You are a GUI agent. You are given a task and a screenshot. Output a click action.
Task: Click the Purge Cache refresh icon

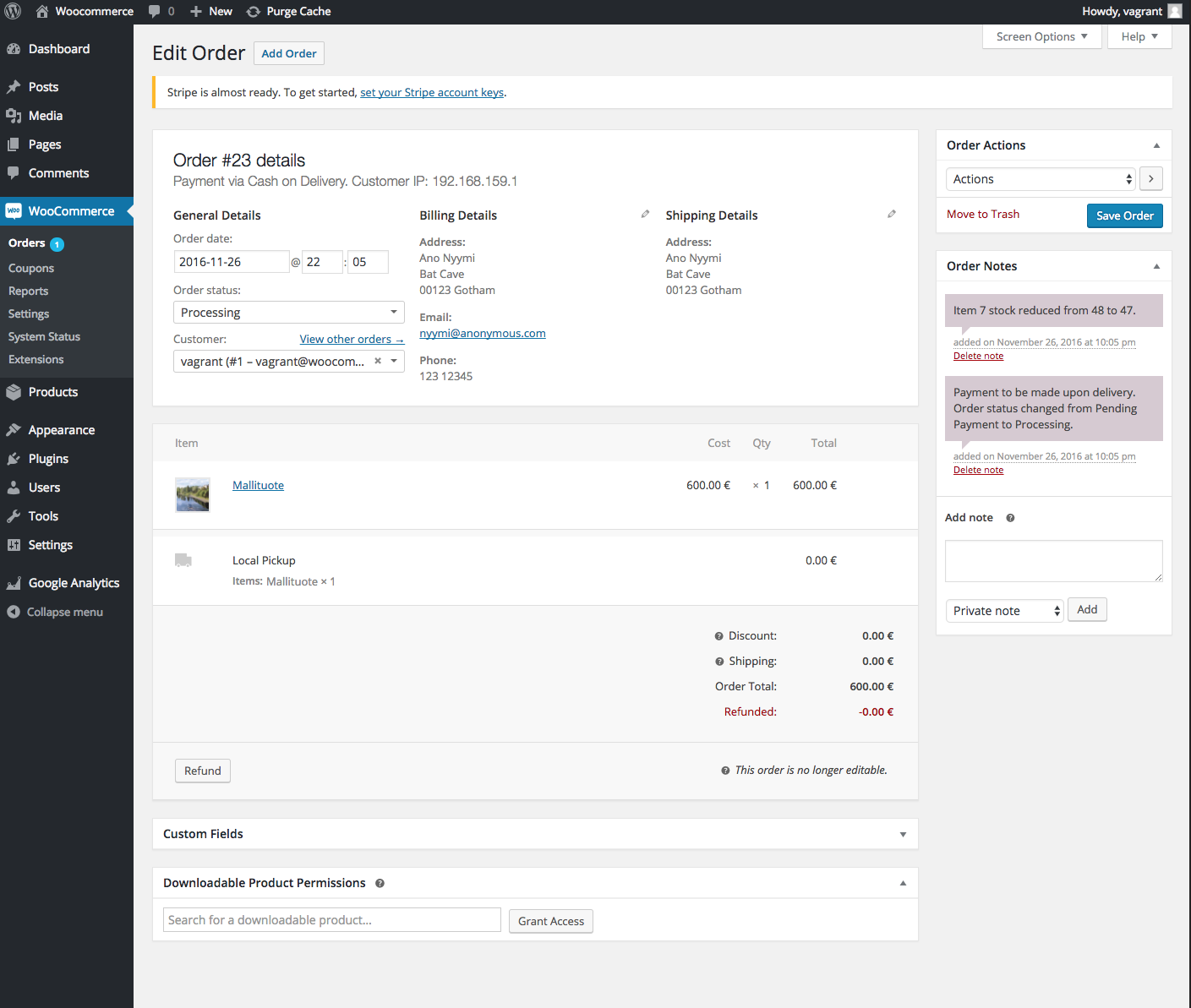(x=253, y=11)
